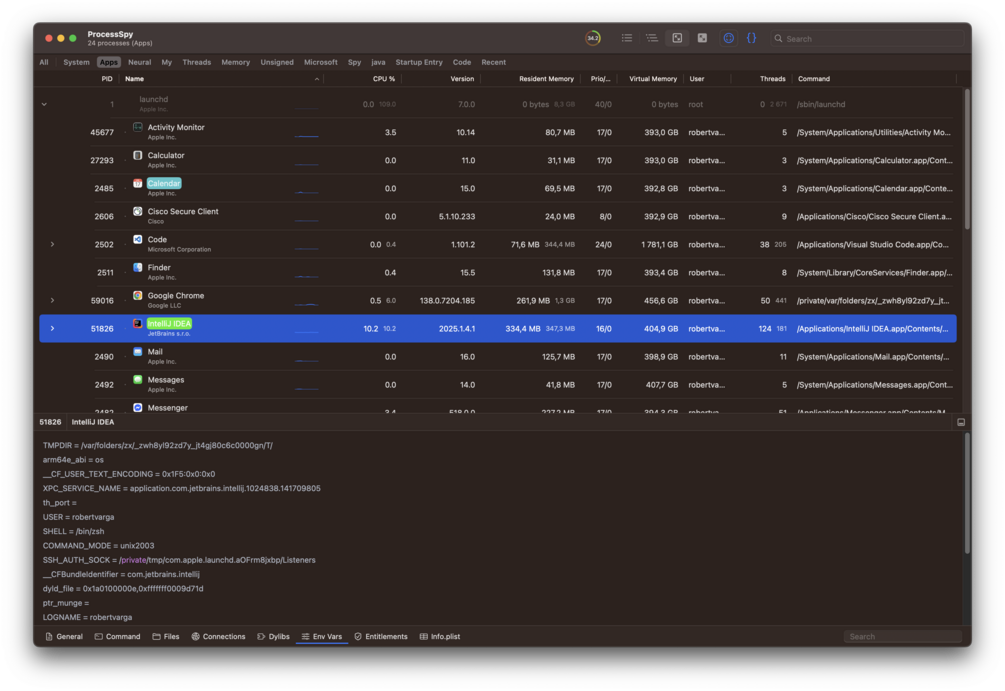Image resolution: width=1005 pixels, height=691 pixels.
Task: Click the Cisco Secure Client icon
Action: pos(138,211)
